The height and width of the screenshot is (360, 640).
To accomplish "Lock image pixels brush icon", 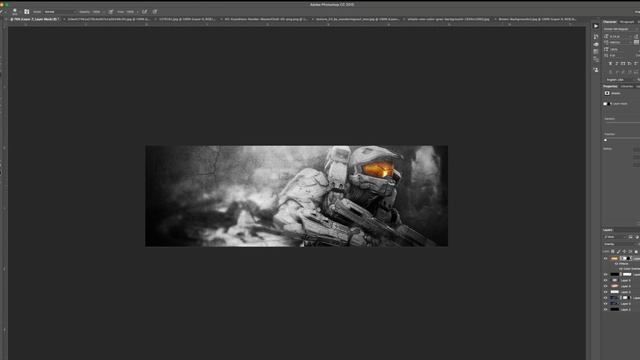I will pyautogui.click(x=618, y=251).
